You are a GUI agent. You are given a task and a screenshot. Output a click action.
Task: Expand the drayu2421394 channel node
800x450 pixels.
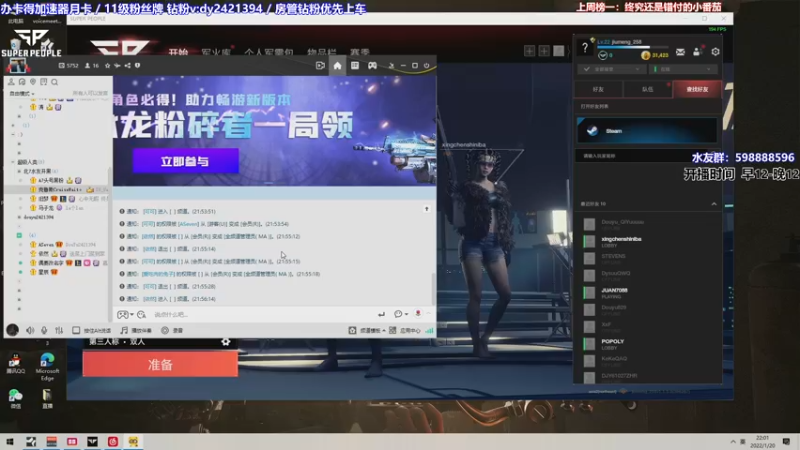pyautogui.click(x=19, y=217)
